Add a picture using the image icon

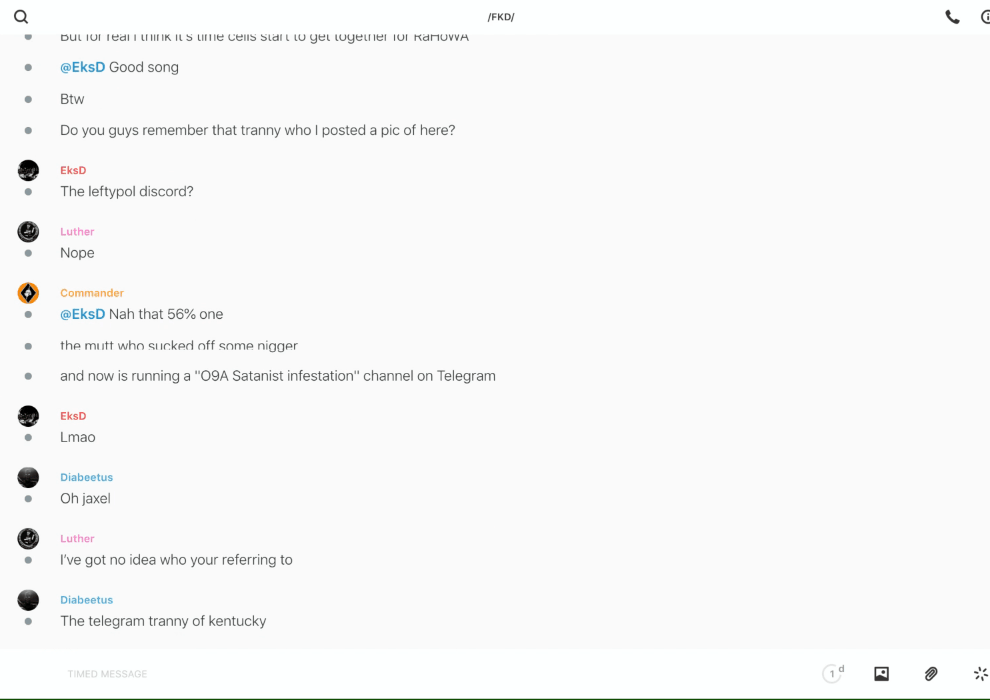pos(881,674)
